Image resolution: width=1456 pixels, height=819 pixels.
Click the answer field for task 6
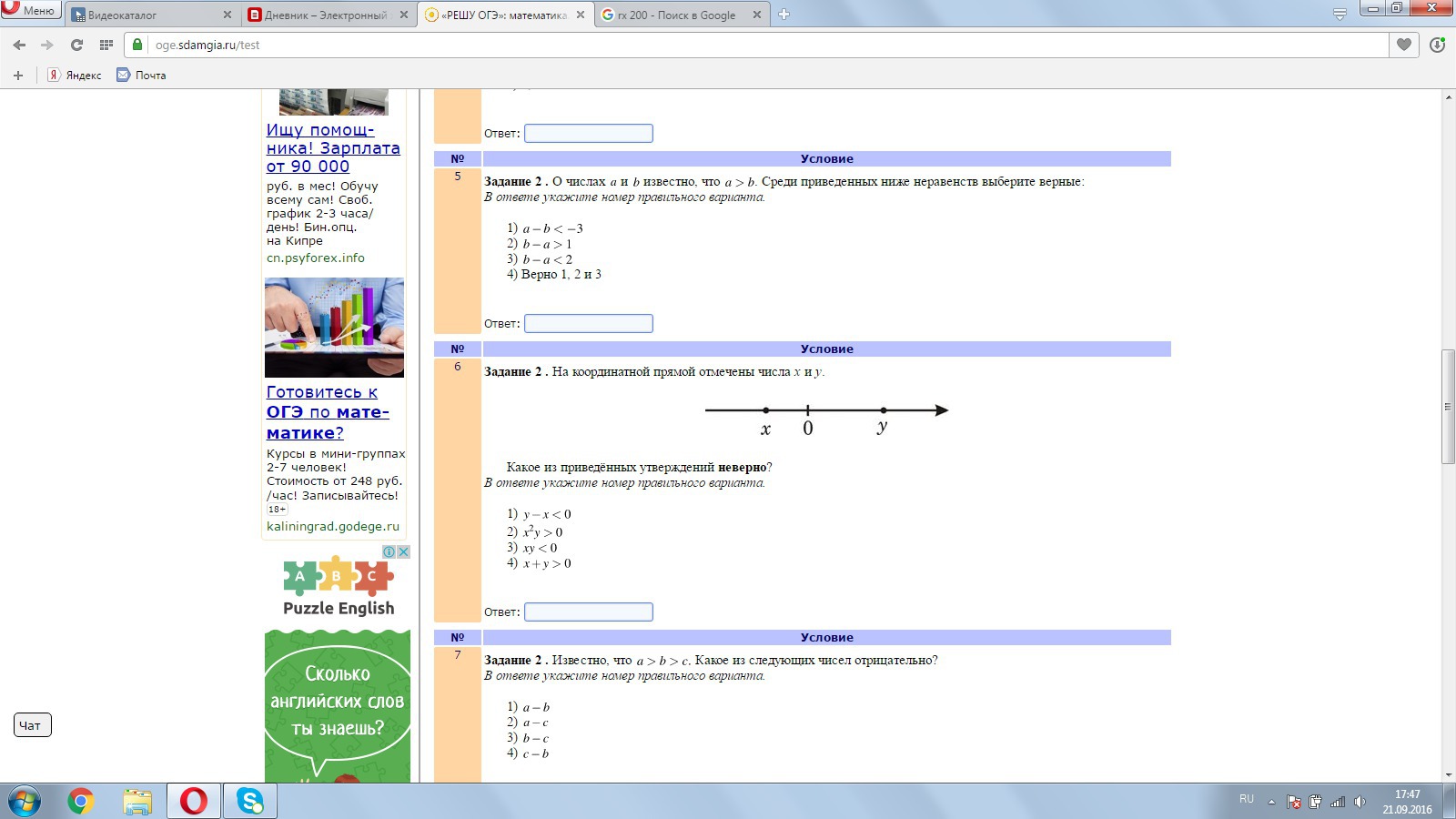tap(588, 612)
